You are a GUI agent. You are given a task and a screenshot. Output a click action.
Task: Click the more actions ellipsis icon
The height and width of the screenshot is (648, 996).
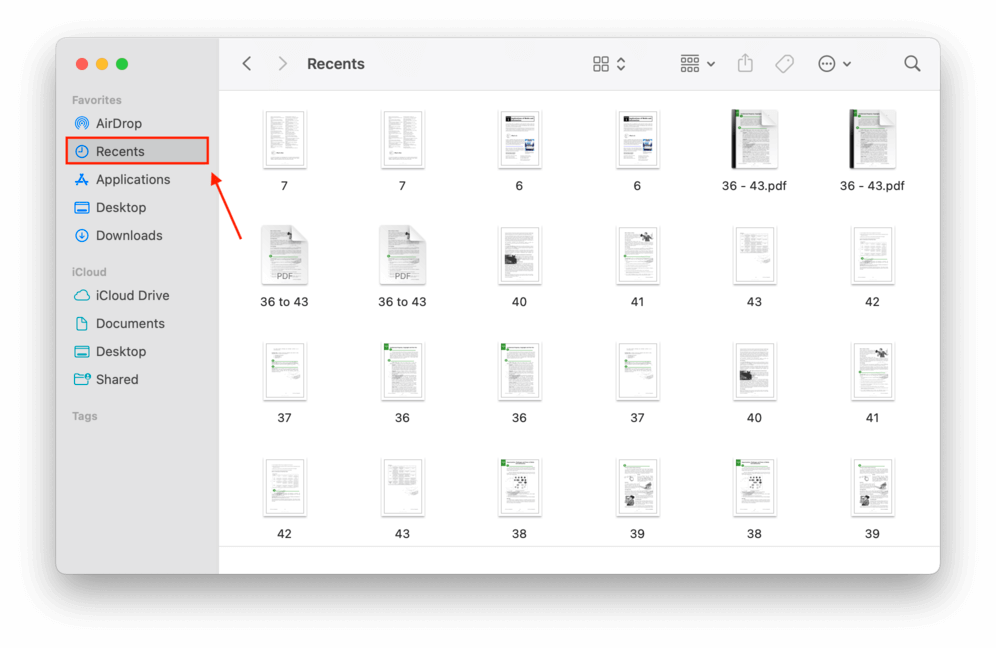pos(826,64)
